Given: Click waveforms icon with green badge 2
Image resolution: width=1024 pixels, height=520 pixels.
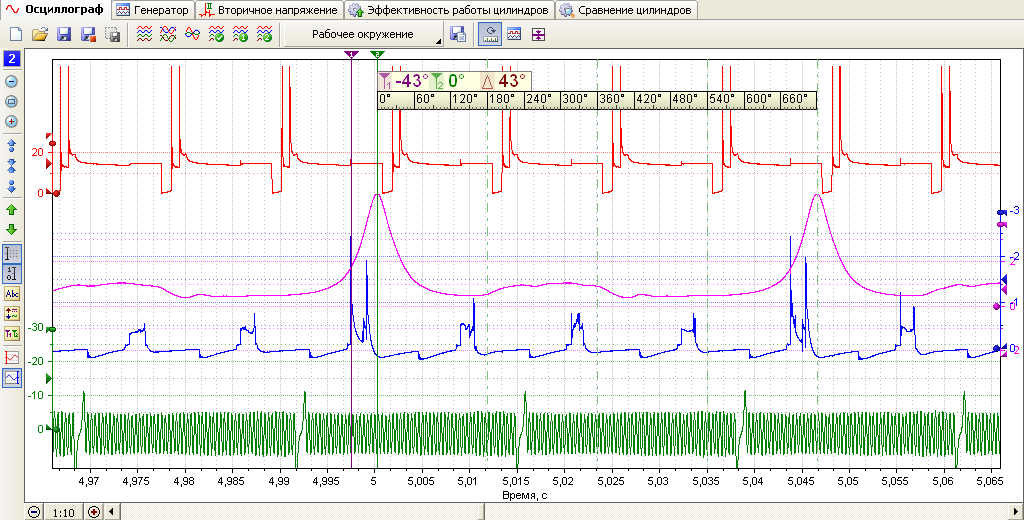Looking at the screenshot, I should click(x=264, y=35).
